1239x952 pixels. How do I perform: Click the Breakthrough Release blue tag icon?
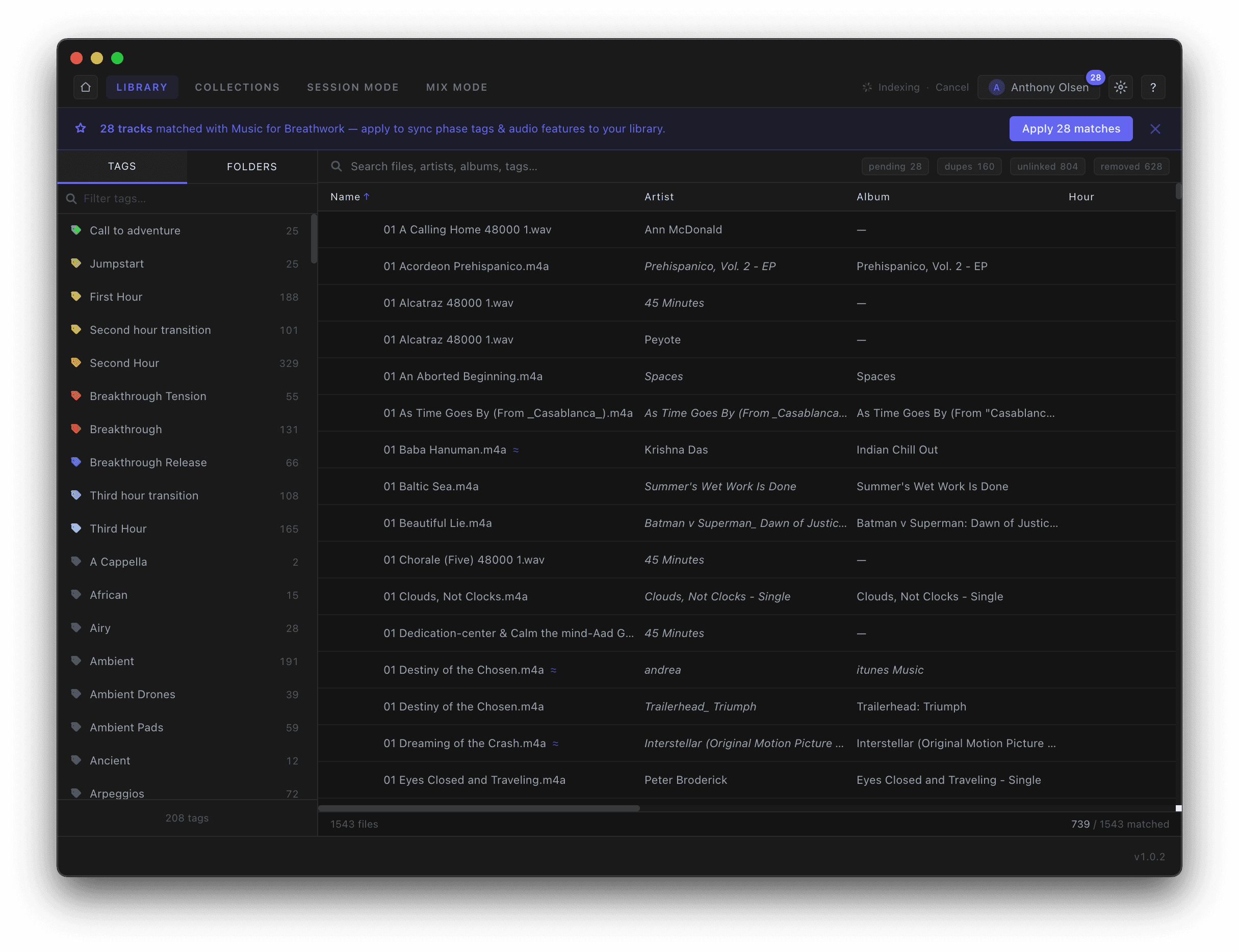click(76, 462)
